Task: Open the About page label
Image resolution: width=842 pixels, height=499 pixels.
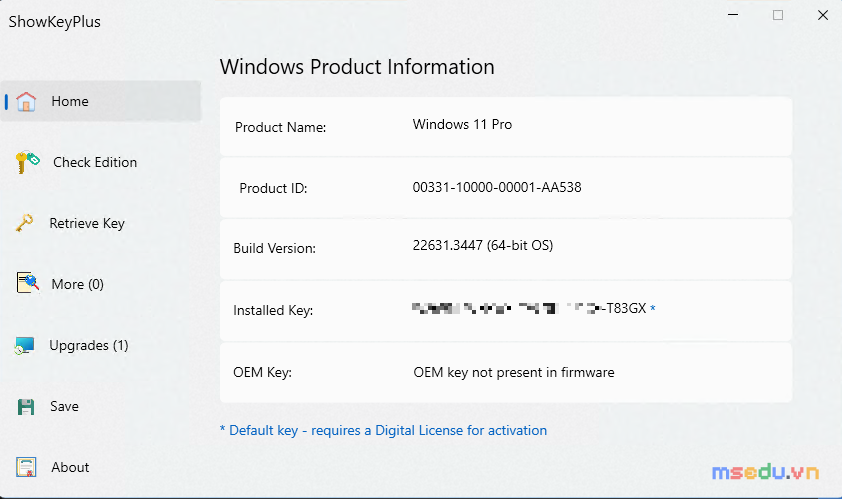Action: point(70,467)
